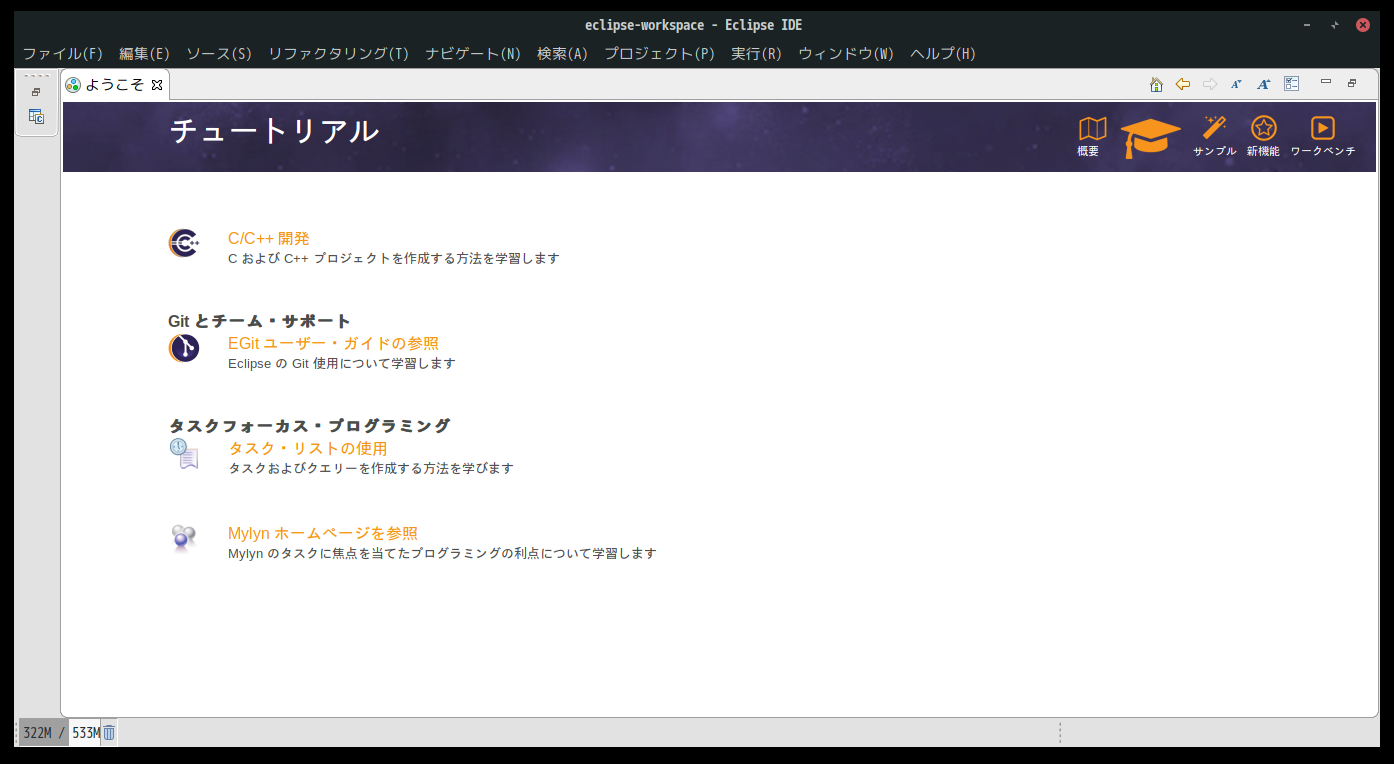Click the Home icon in Welcome toolbar
Image resolution: width=1394 pixels, height=764 pixels.
tap(1156, 85)
